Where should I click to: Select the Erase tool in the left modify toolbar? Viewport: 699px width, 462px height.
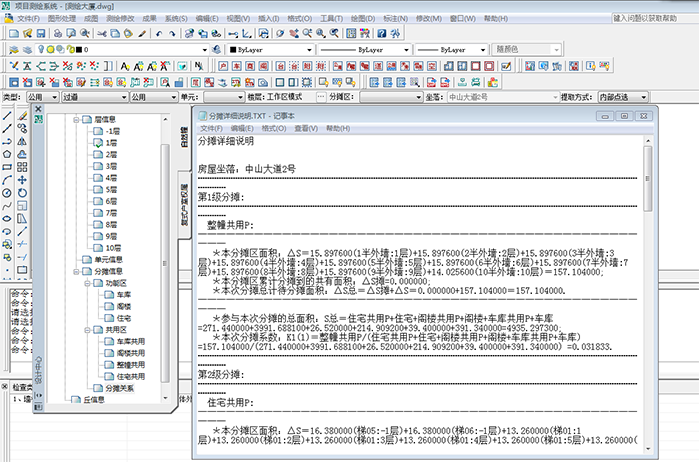coord(22,116)
